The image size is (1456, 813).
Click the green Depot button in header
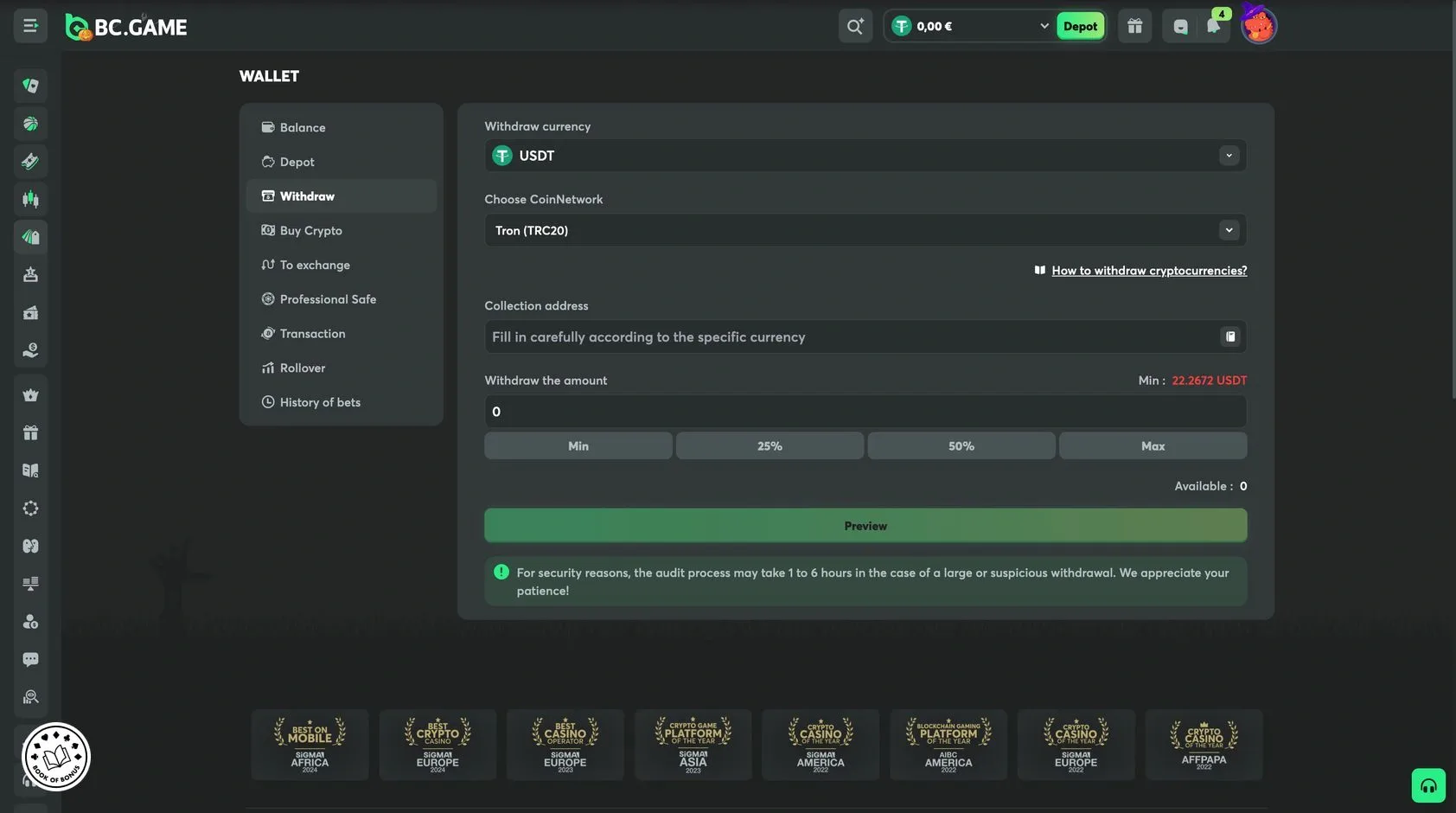pyautogui.click(x=1080, y=26)
